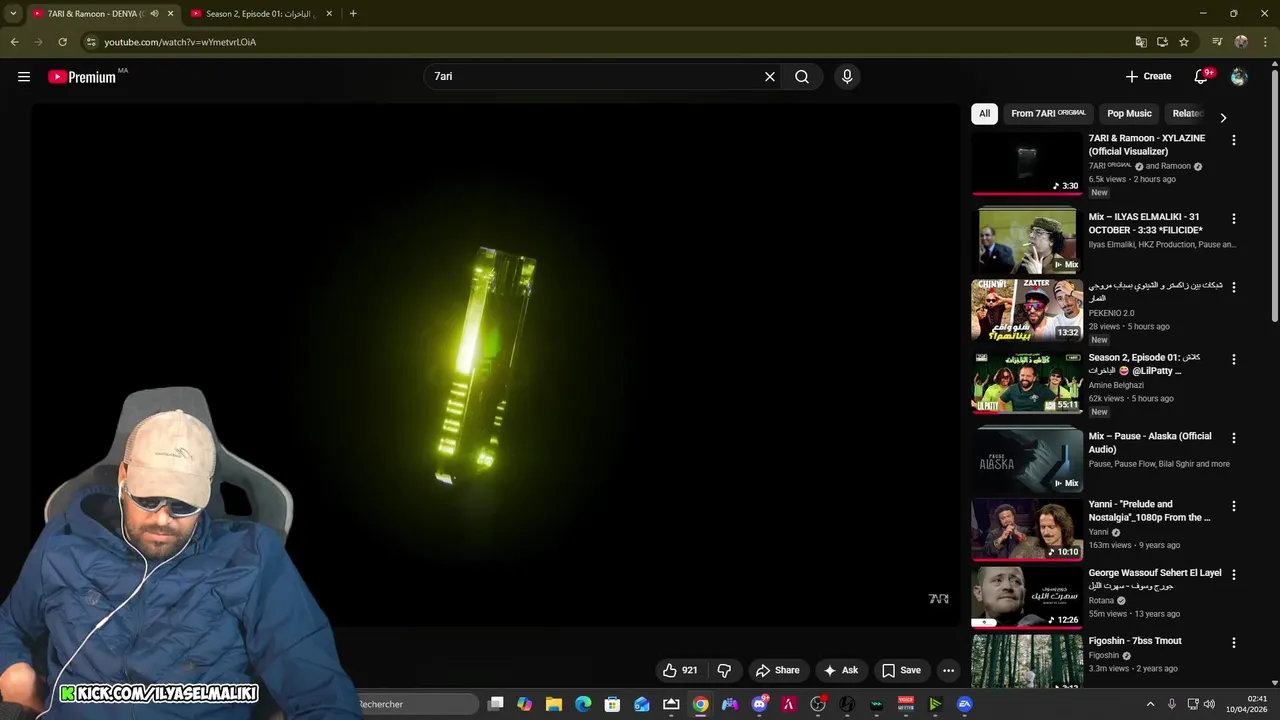Select the Related filter chip

point(1187,114)
